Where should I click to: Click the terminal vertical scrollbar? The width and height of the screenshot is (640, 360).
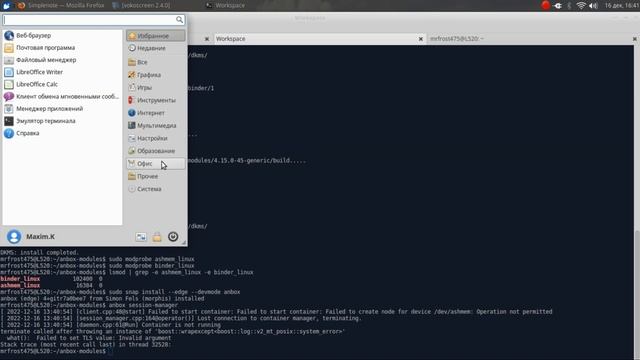(637, 202)
